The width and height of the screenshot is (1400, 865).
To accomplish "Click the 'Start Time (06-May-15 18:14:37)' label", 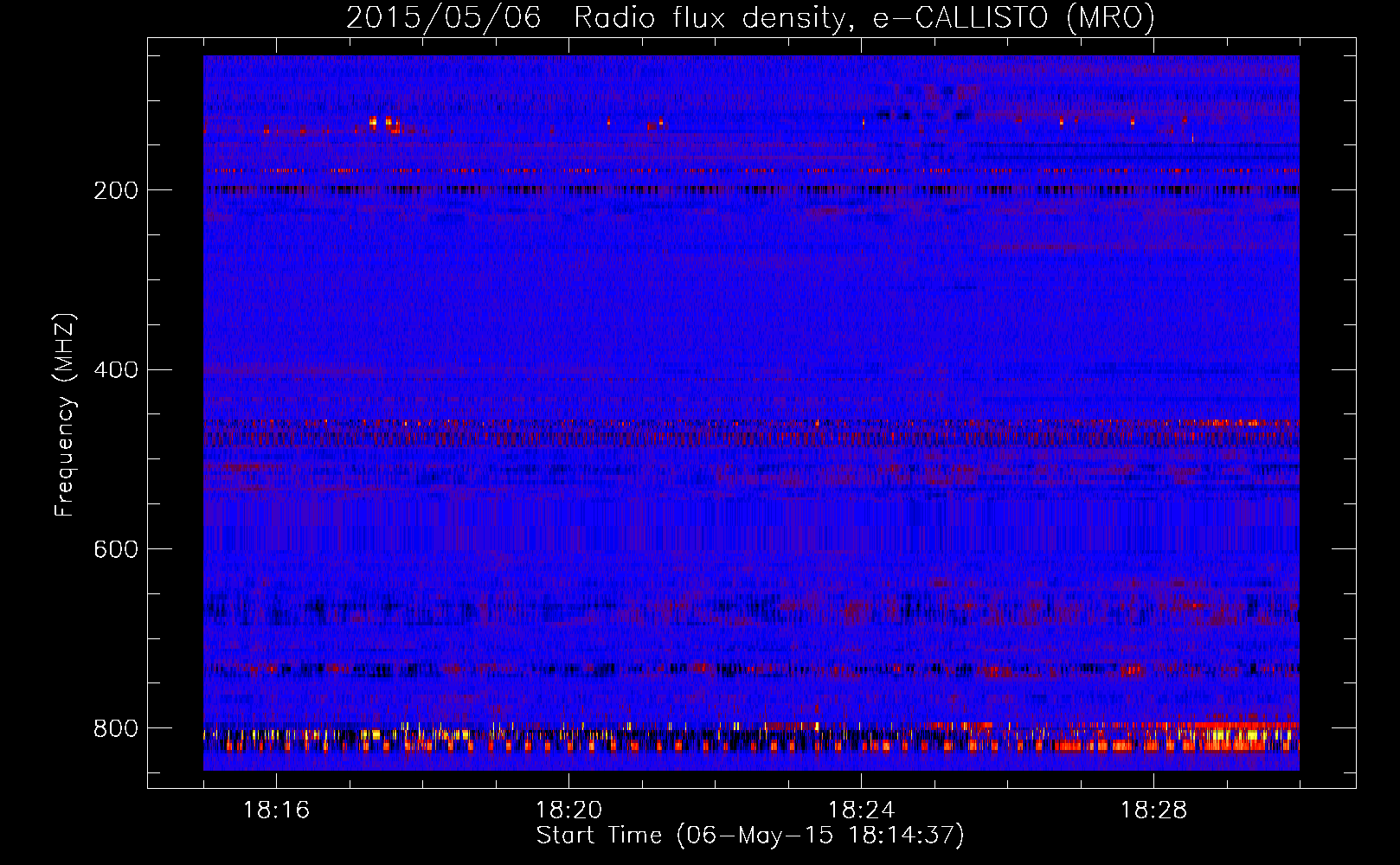I will tap(750, 836).
